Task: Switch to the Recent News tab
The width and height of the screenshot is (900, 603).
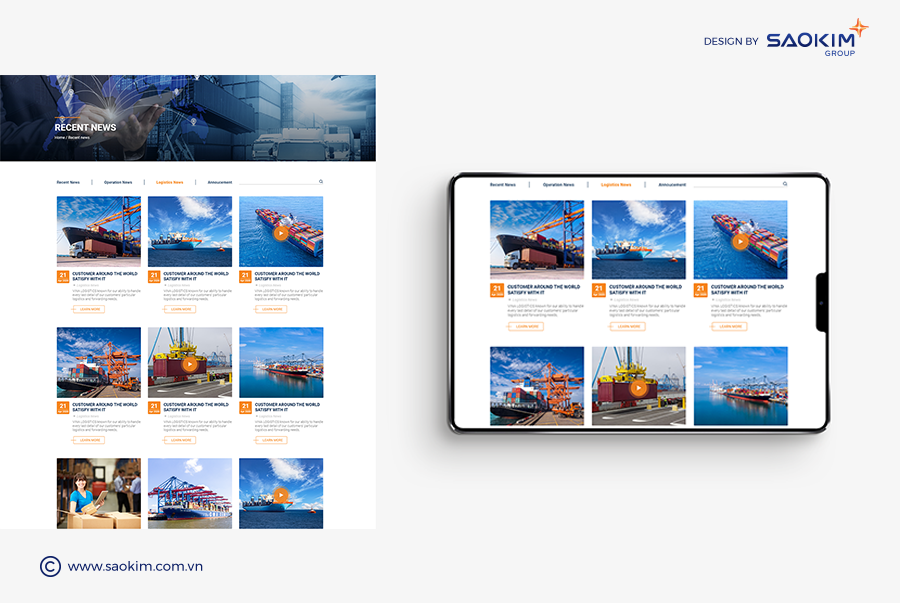Action: coord(69,182)
